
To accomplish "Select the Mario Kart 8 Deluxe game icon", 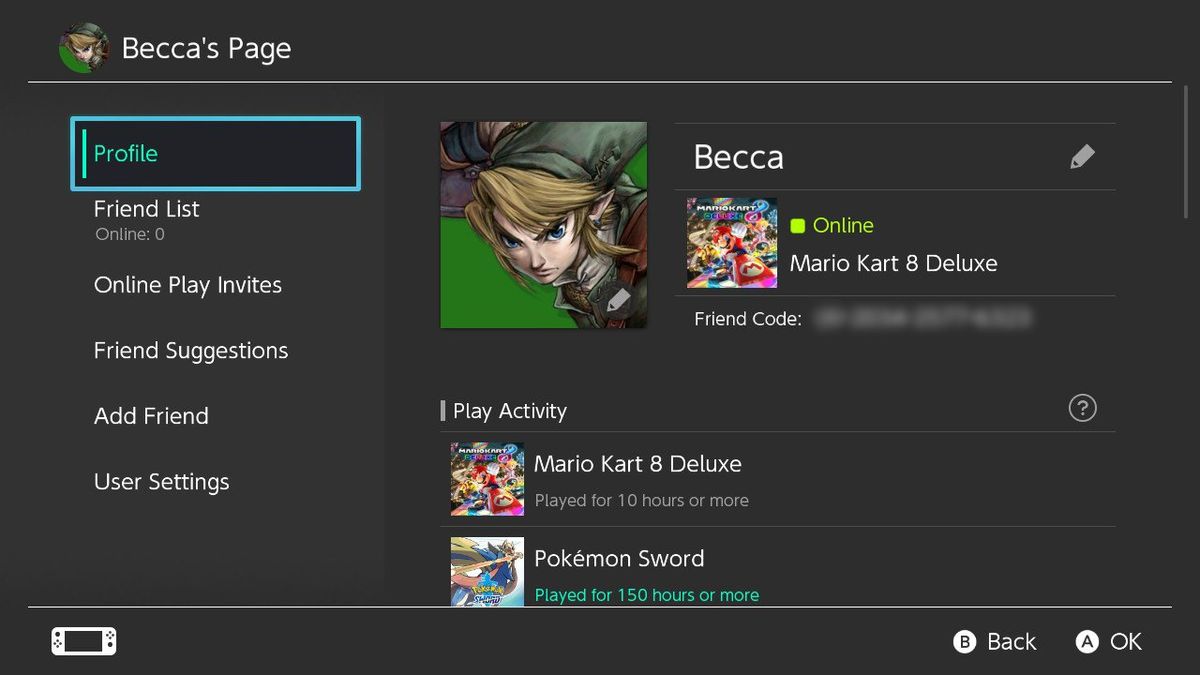I will pyautogui.click(x=731, y=242).
